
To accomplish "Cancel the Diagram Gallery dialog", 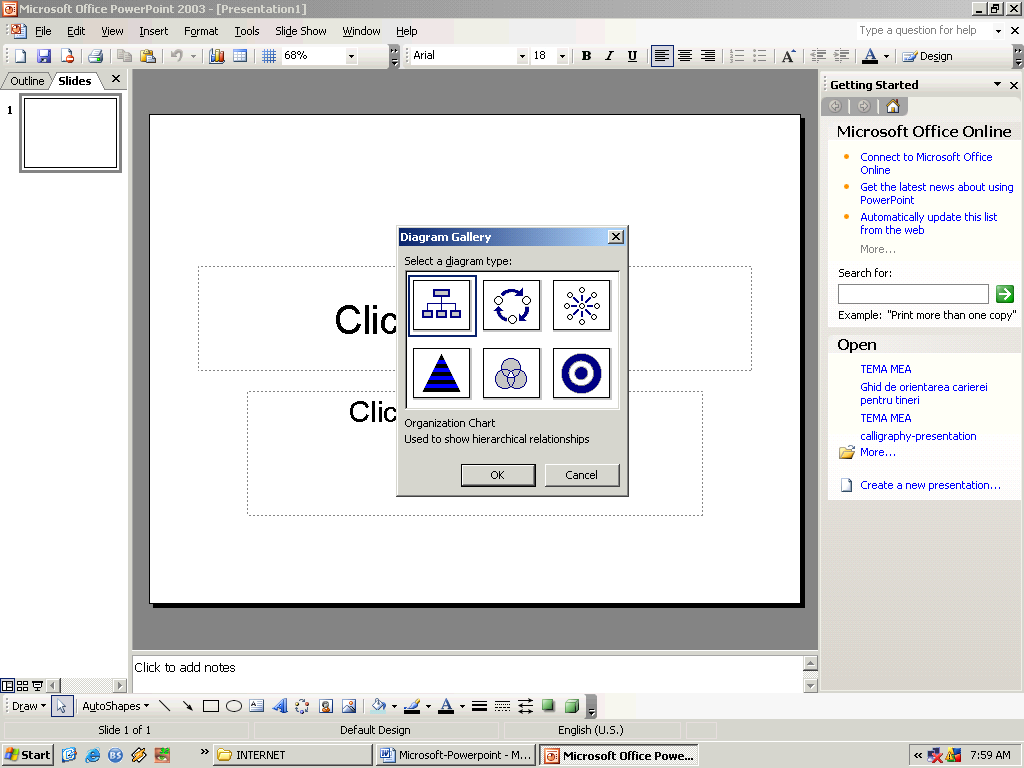I will pos(581,475).
